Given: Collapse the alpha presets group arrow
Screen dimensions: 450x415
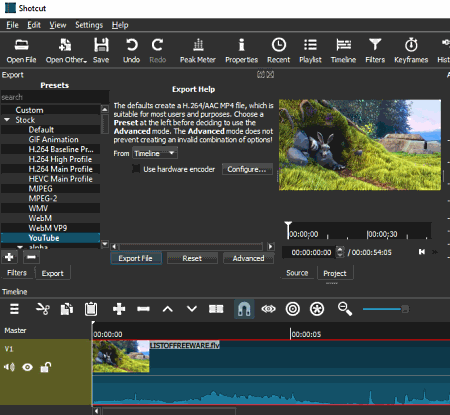Looking at the screenshot, I should (x=20, y=247).
